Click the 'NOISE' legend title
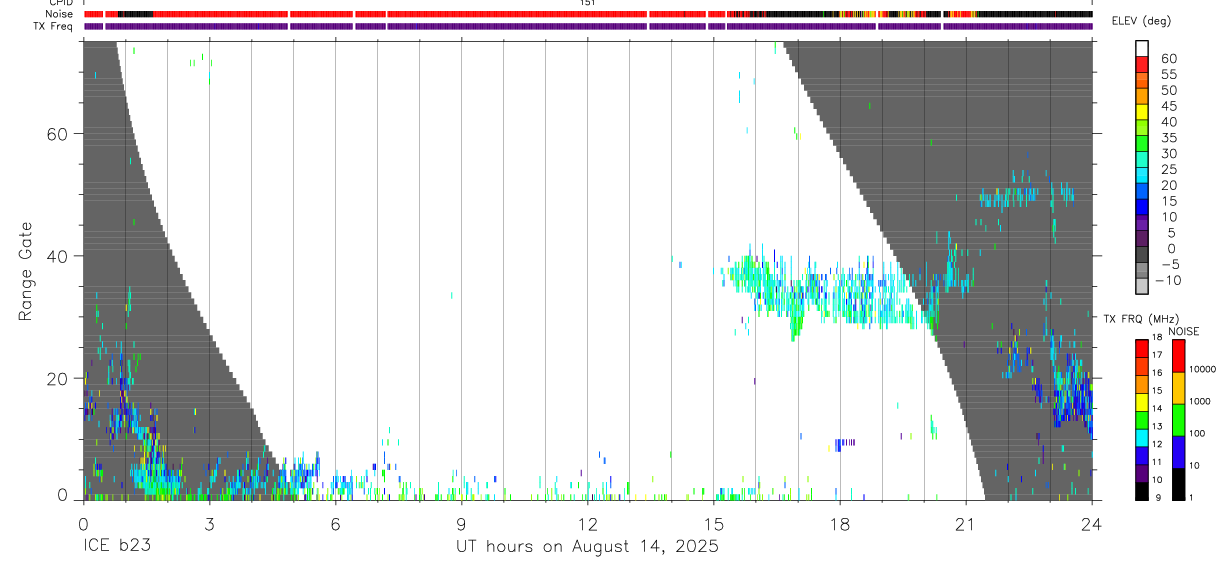1228x567 pixels. point(1184,331)
